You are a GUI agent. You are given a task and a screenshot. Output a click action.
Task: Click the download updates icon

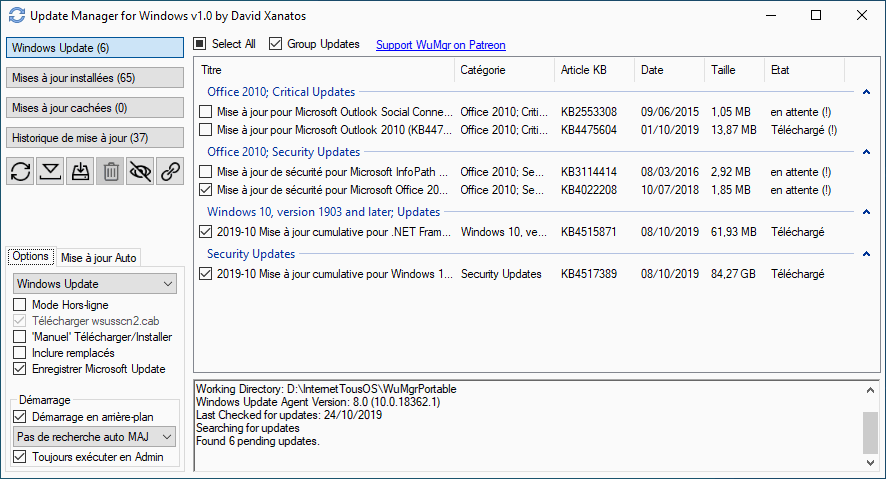pos(50,171)
